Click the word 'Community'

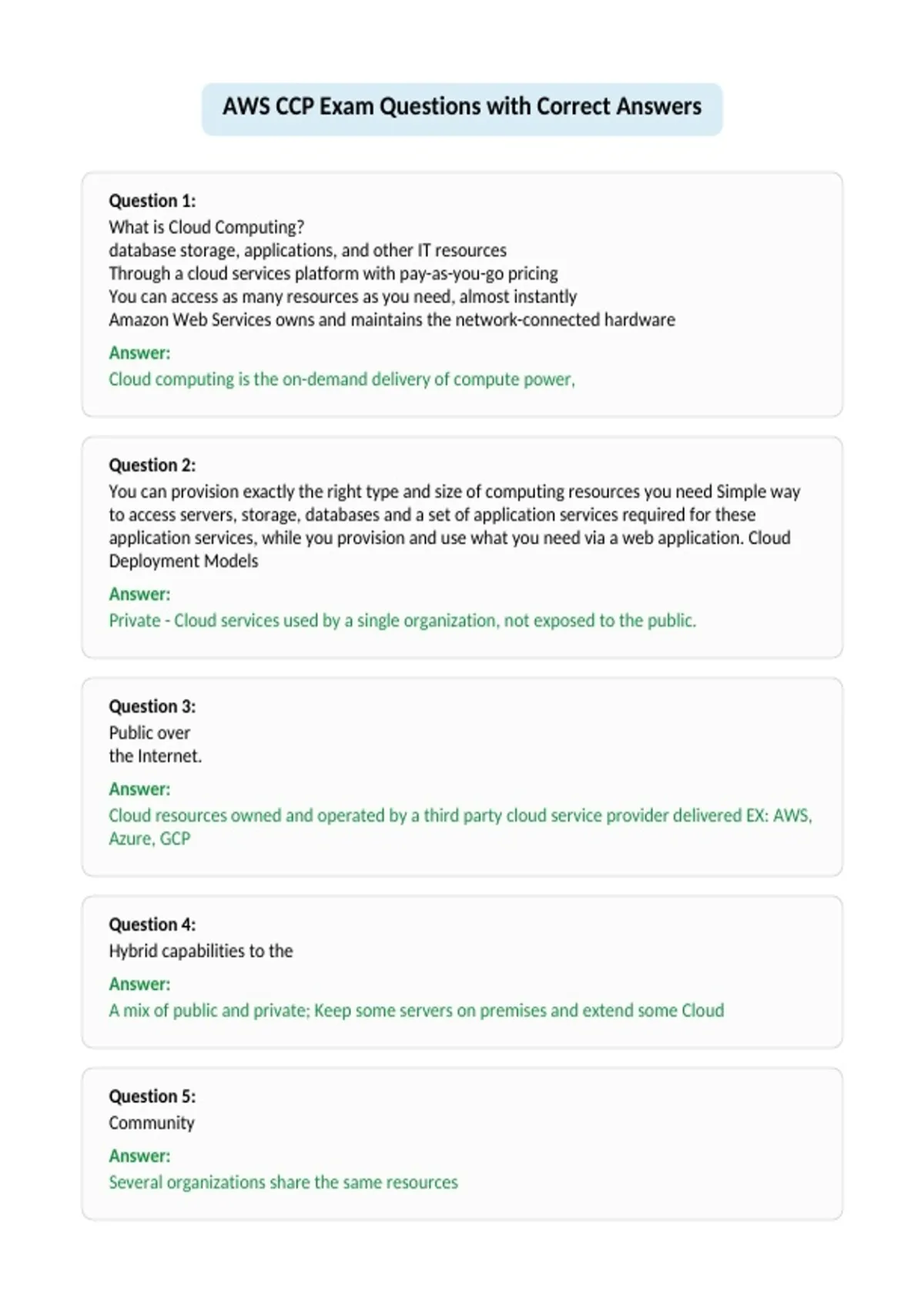pyautogui.click(x=152, y=1123)
